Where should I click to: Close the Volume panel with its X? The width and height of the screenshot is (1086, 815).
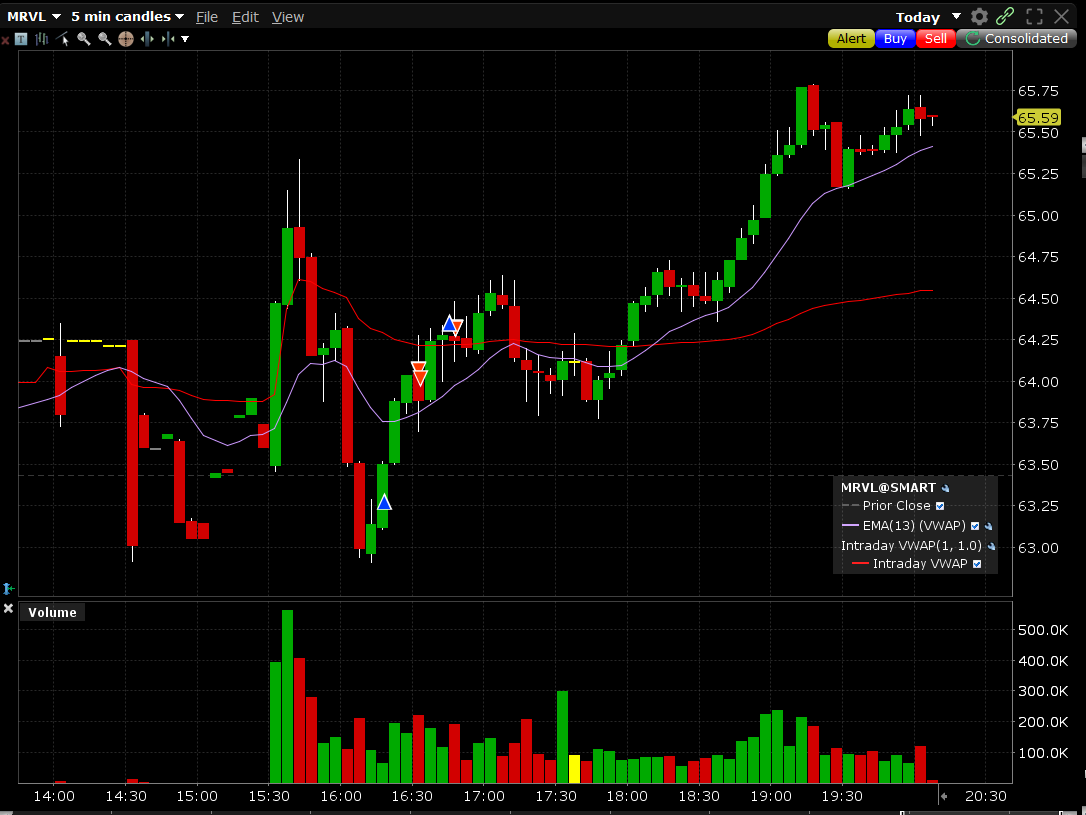[x=8, y=608]
